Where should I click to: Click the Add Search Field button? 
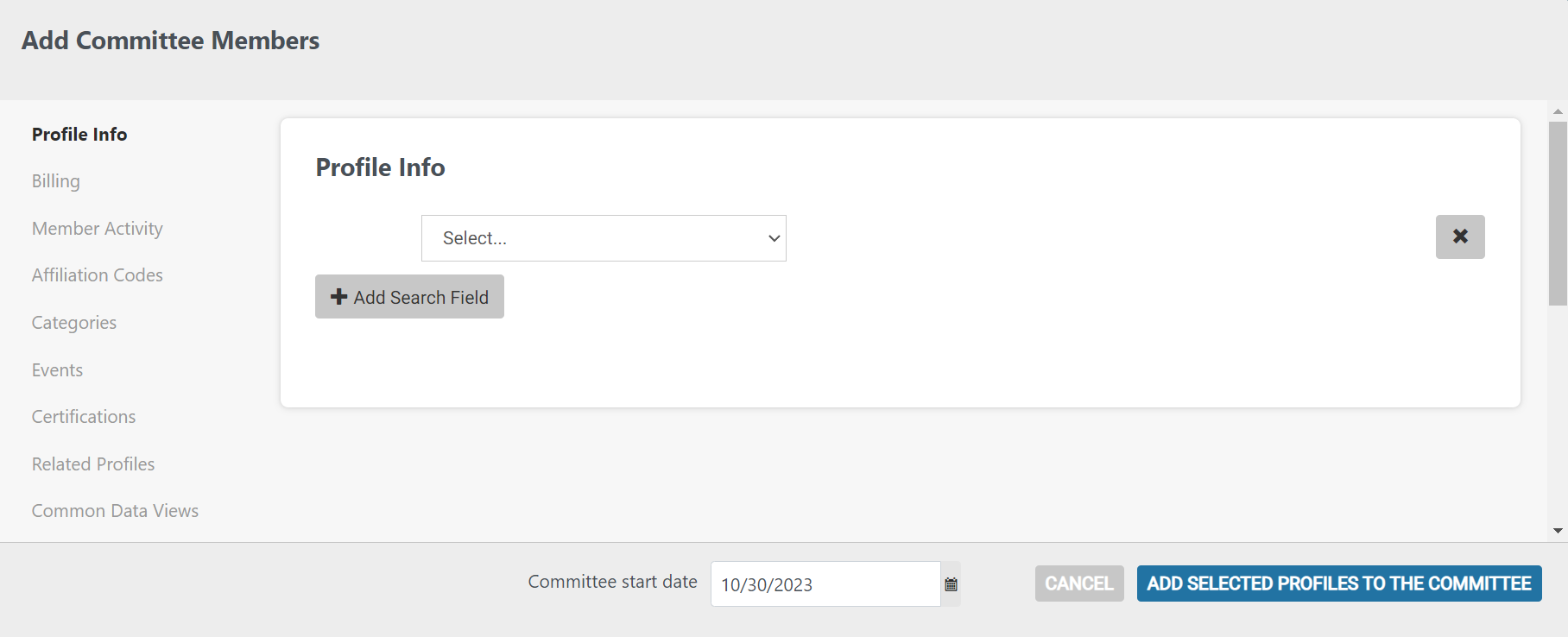click(x=409, y=297)
